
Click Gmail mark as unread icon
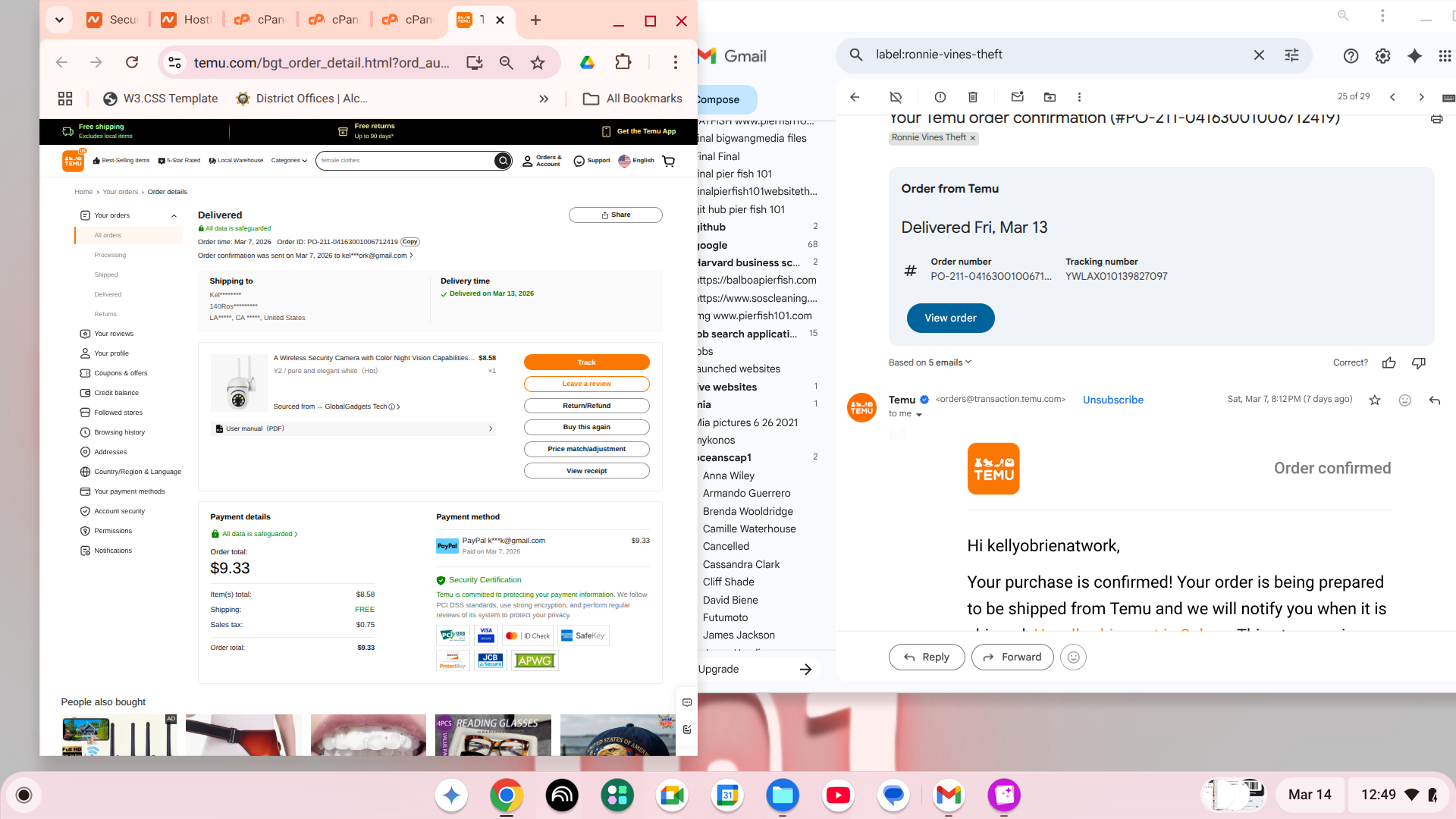click(1018, 97)
